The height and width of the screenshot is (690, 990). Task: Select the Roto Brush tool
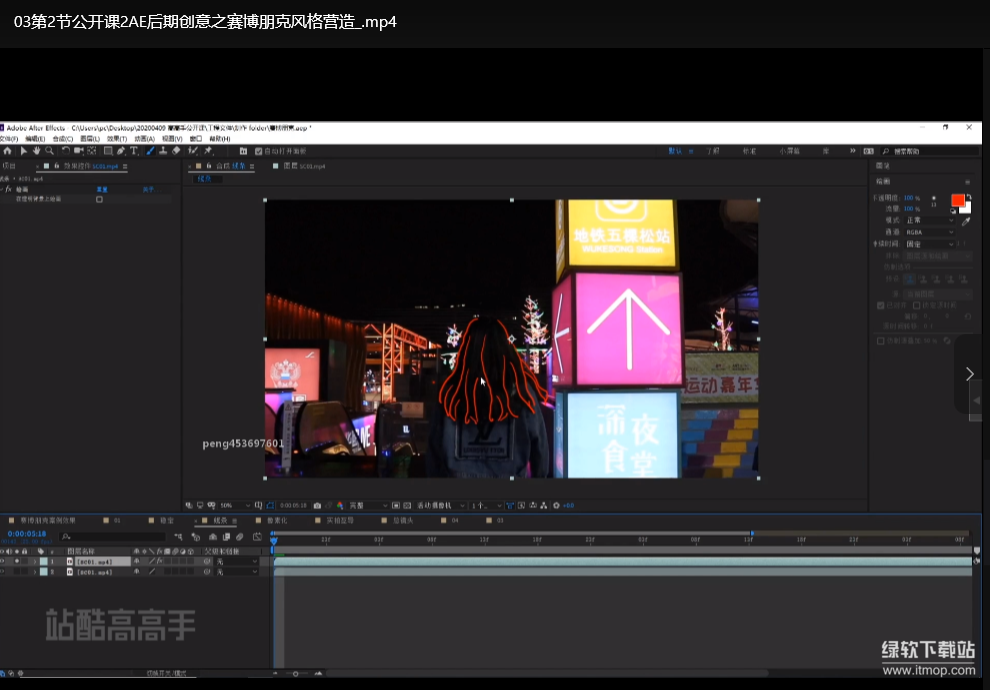(x=193, y=151)
